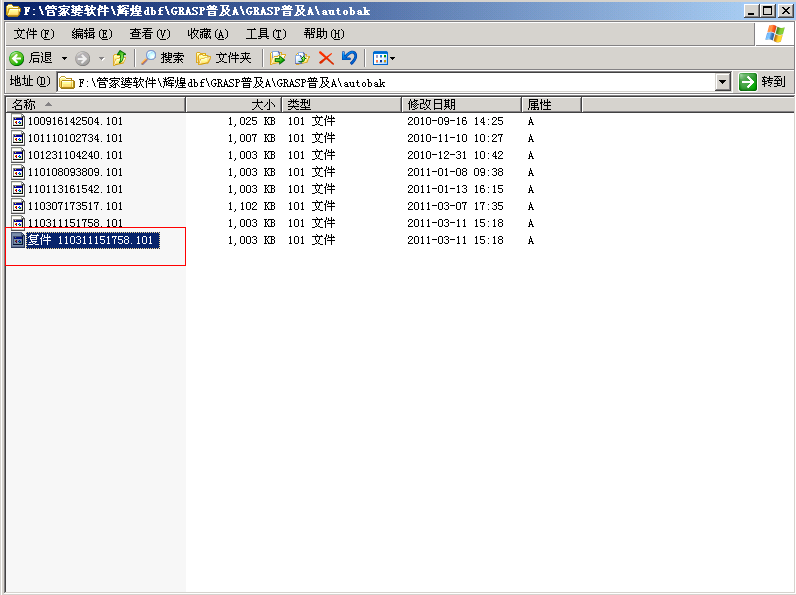Click the blue Undo arrow icon
The height and width of the screenshot is (595, 796).
(x=349, y=58)
